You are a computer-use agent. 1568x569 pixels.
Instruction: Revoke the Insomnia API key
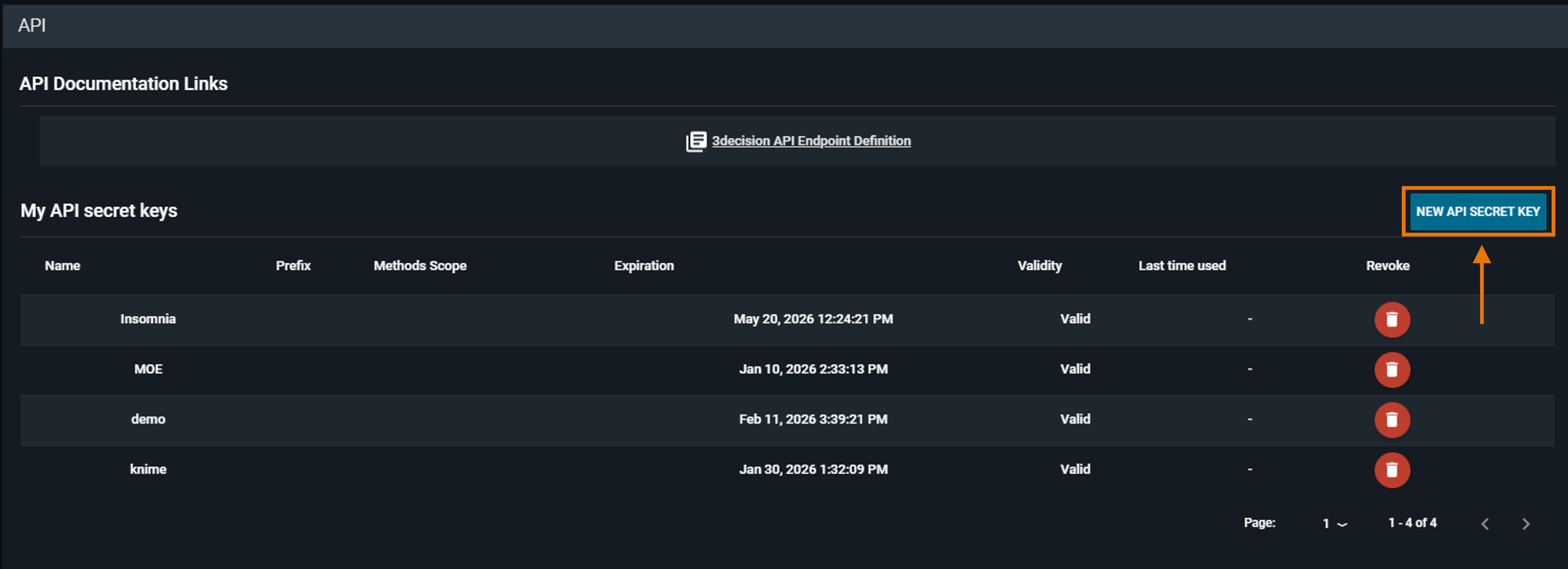[x=1391, y=319]
